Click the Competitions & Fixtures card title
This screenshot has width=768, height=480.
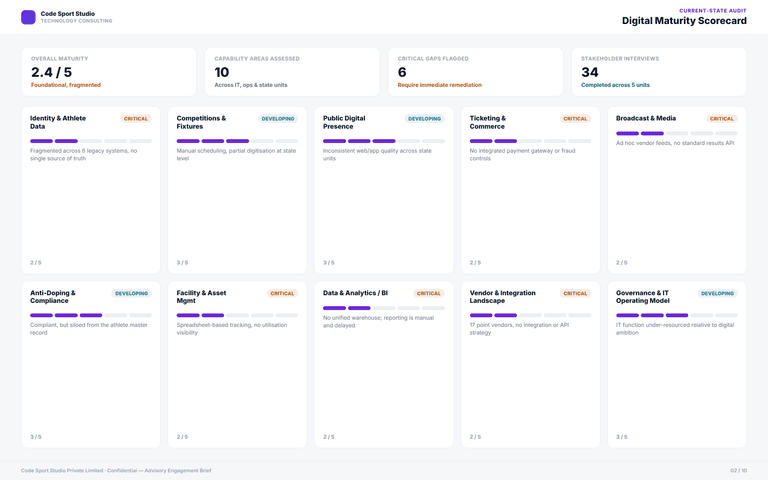(201, 122)
